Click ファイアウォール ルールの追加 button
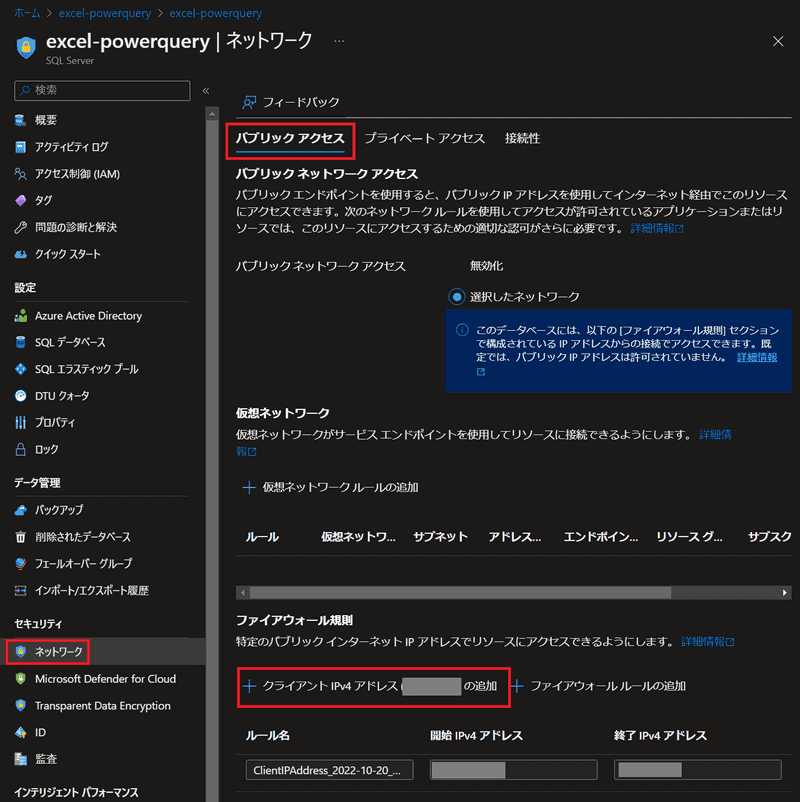Image resolution: width=800 pixels, height=802 pixels. (598, 686)
